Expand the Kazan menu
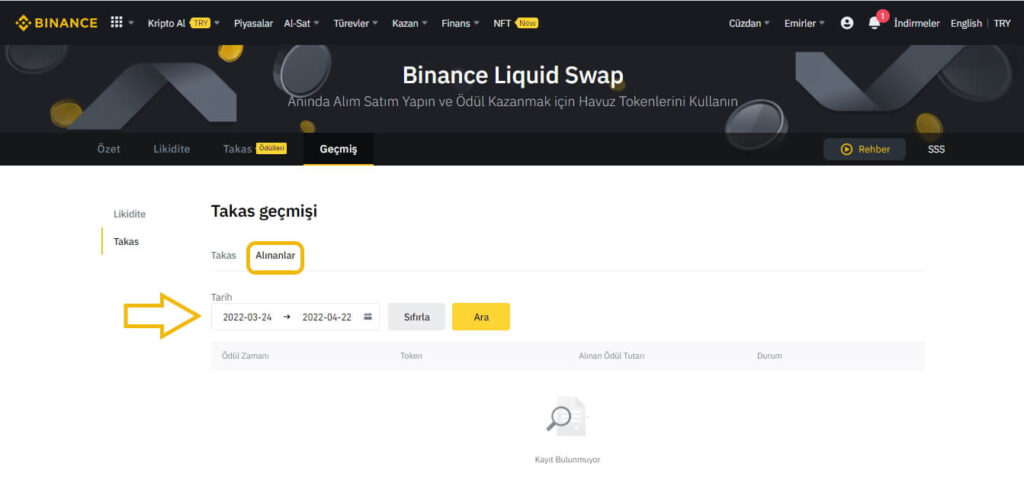This screenshot has width=1024, height=496. (x=410, y=23)
